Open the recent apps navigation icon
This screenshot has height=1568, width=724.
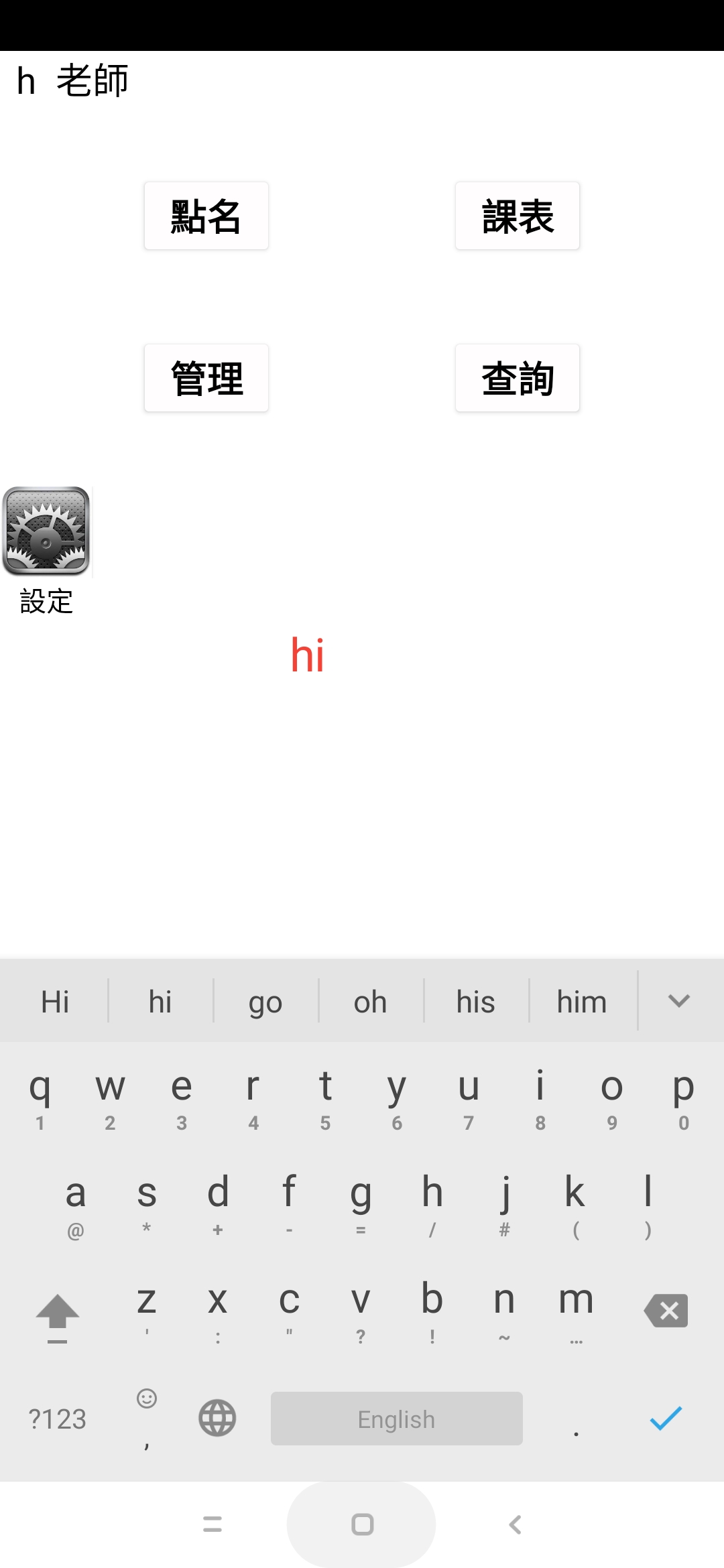pos(212,1524)
